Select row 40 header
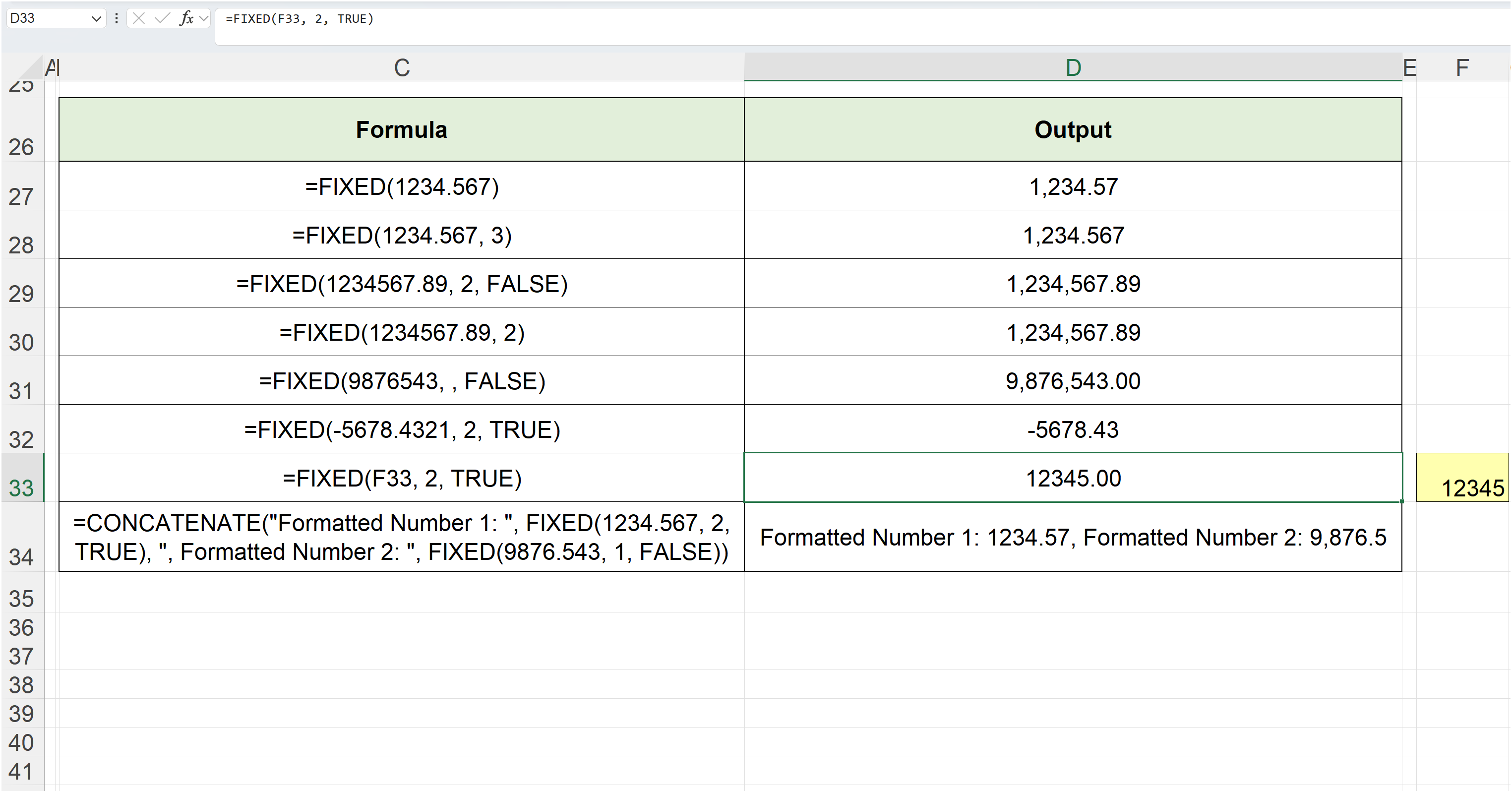The width and height of the screenshot is (1512, 791). pos(22,742)
